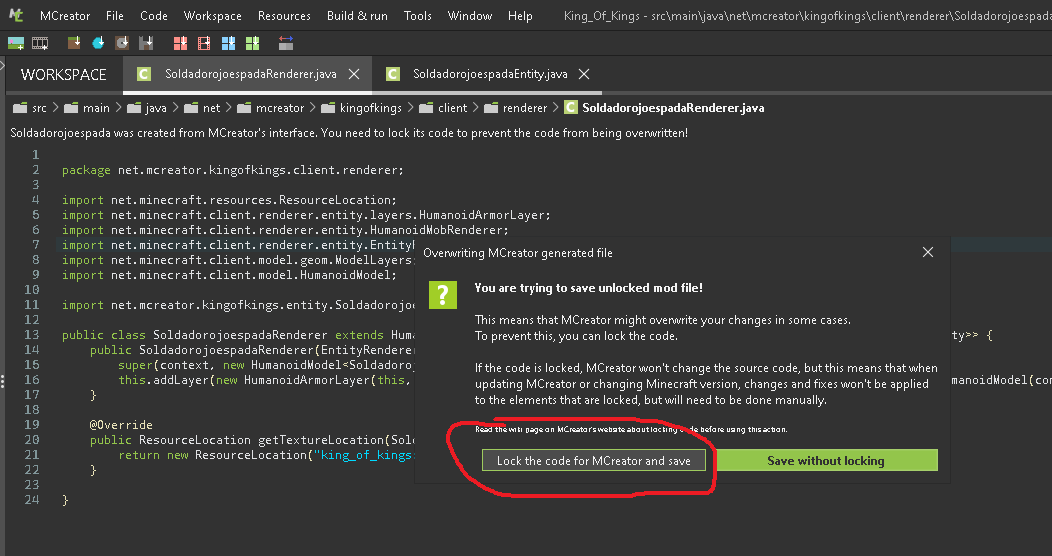
Task: Click the package declaration line of code
Action: click(x=233, y=170)
